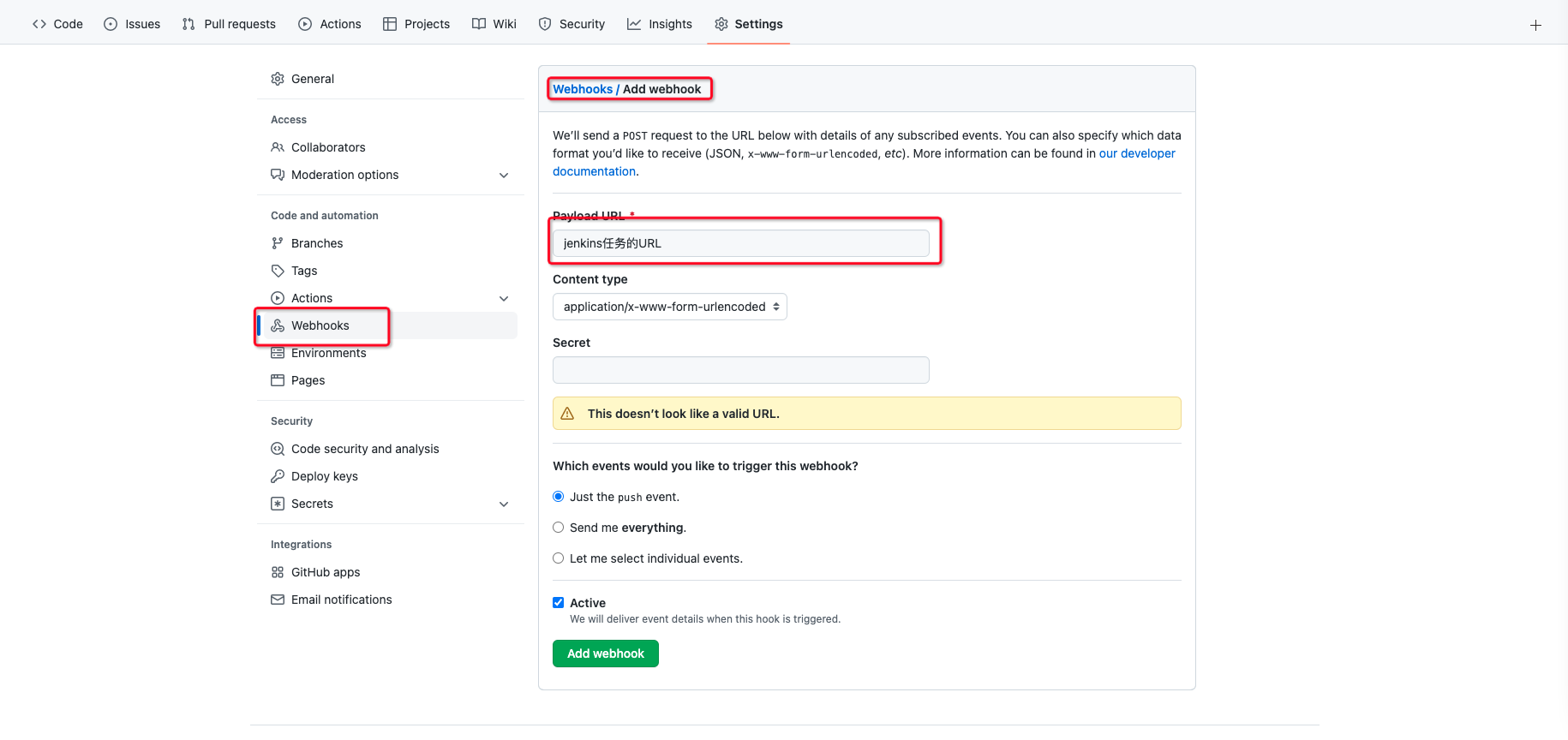Click the Webhooks breadcrumb link
The image size is (1568, 740).
pyautogui.click(x=583, y=89)
